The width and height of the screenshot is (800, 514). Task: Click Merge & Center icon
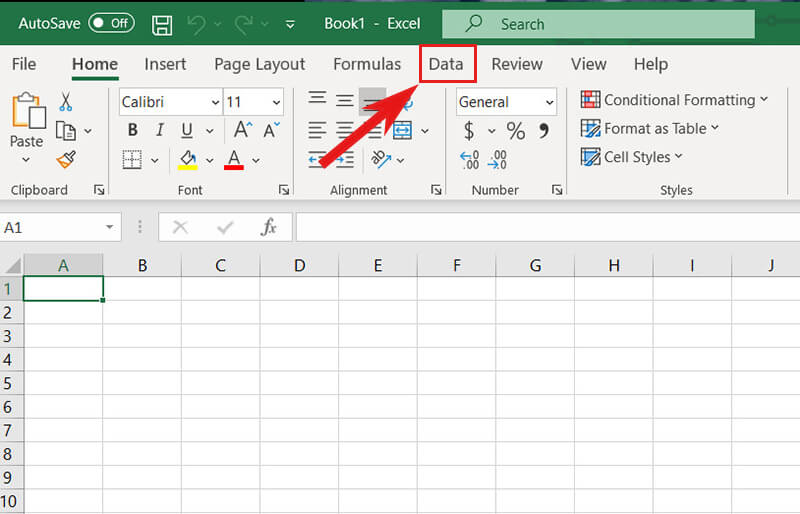(403, 131)
